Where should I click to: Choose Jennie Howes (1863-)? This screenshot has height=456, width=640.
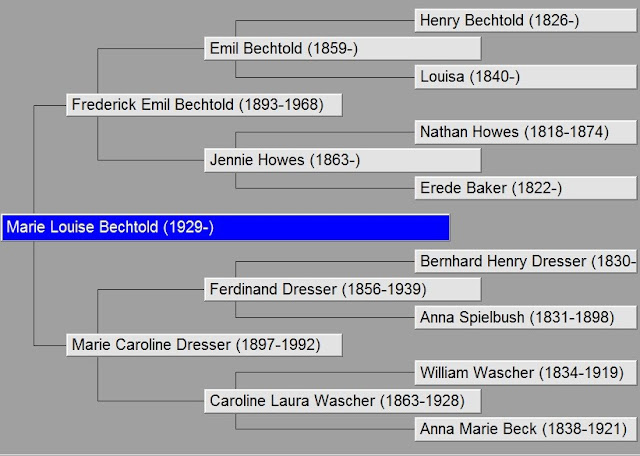point(342,160)
